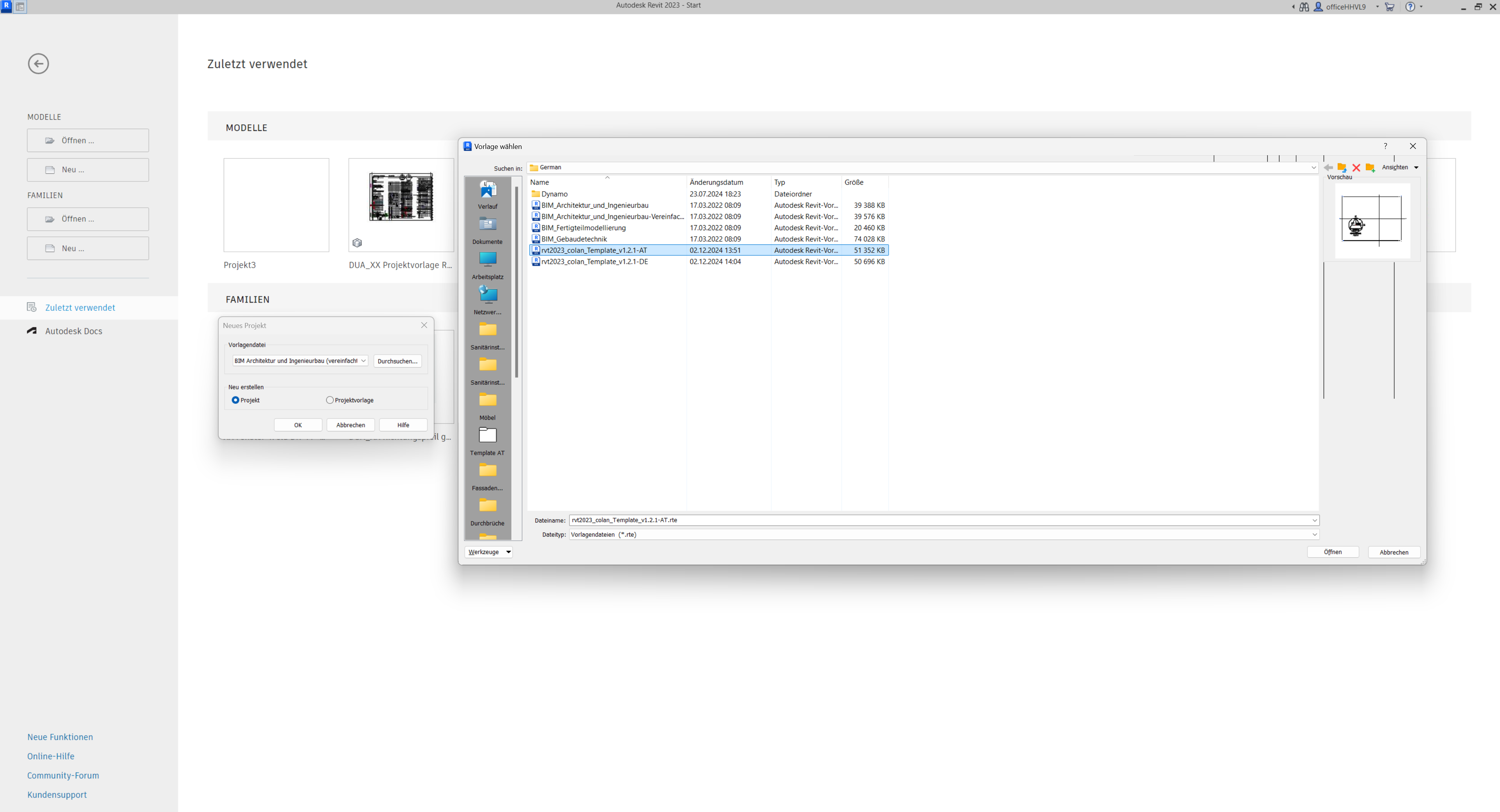Expand the Vorlagendatei template dropdown
Screen dimensions: 1500x812
(363, 361)
